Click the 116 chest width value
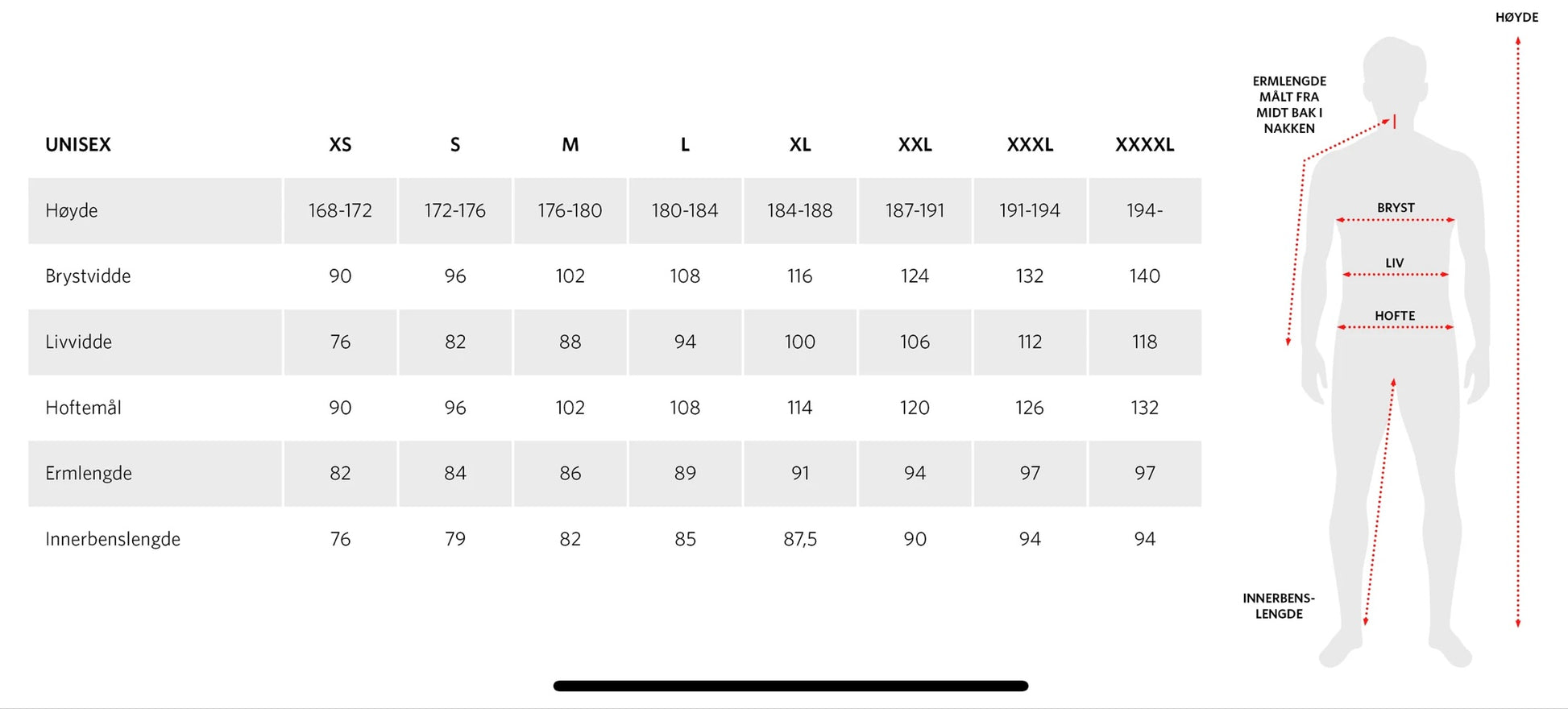The height and width of the screenshot is (709, 1568). [x=799, y=276]
